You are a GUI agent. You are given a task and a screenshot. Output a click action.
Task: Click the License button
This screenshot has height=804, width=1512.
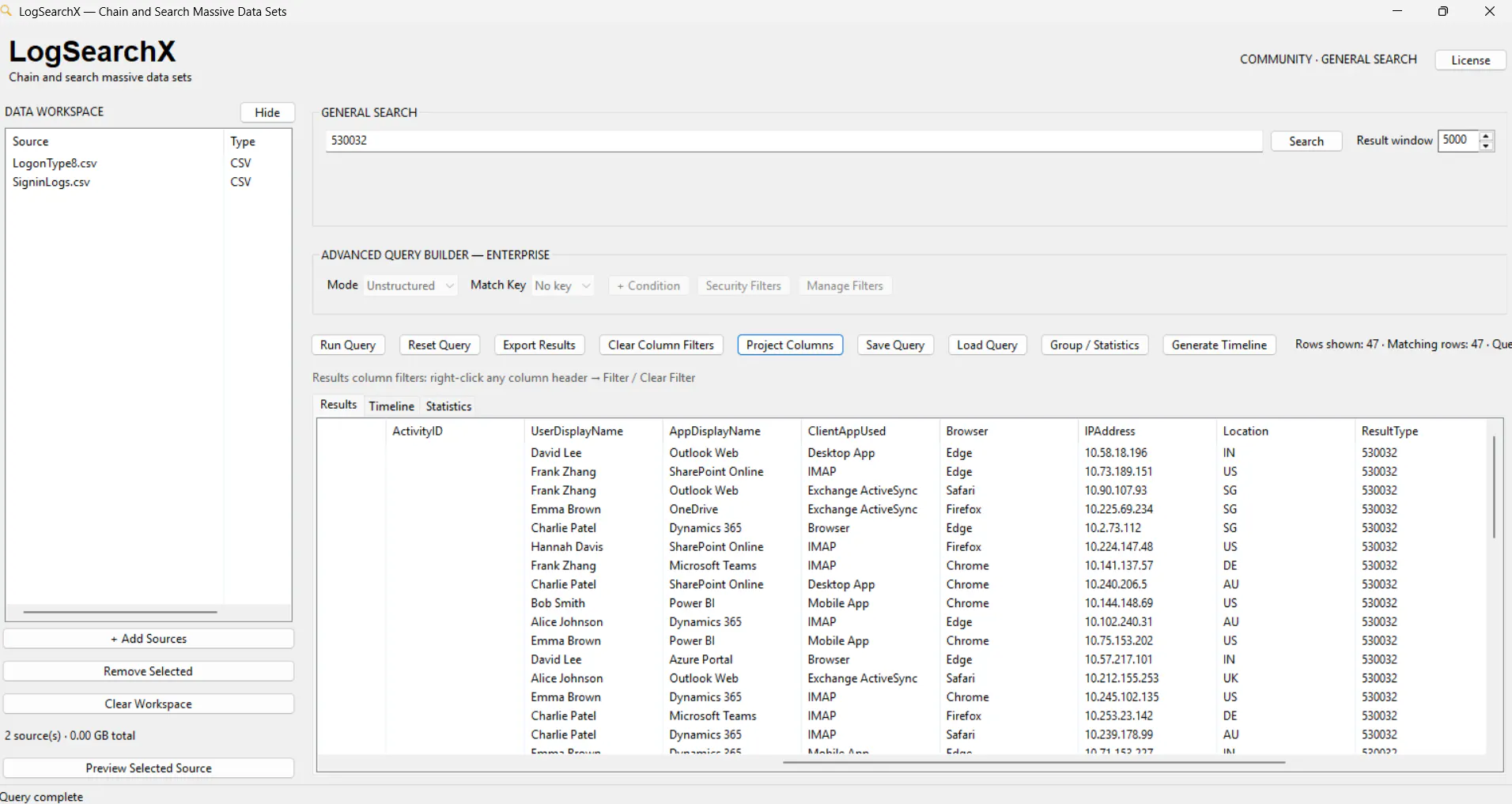[x=1470, y=60]
